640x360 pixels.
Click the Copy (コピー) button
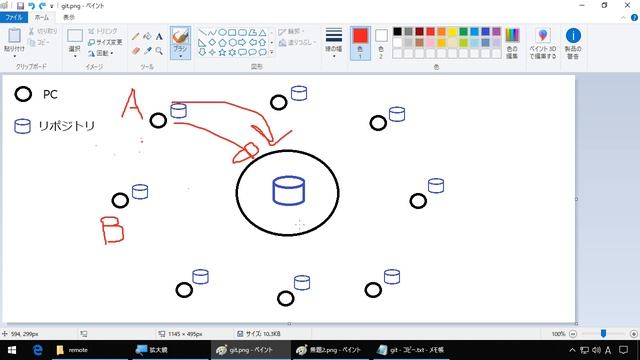pyautogui.click(x=39, y=42)
